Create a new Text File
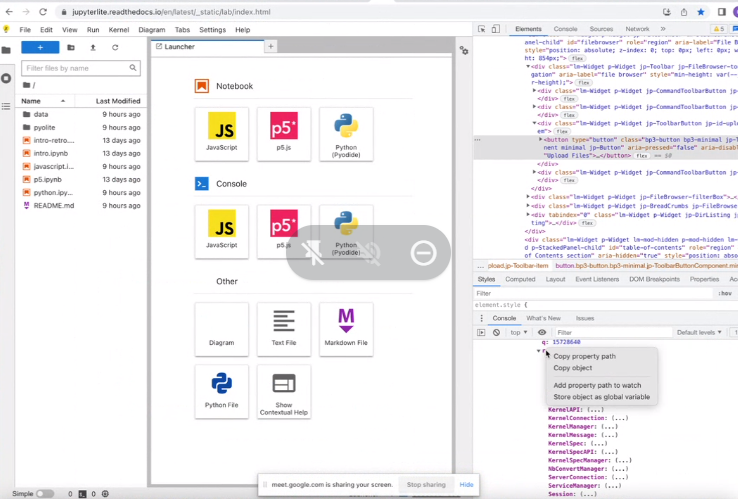The image size is (738, 499). tap(284, 329)
